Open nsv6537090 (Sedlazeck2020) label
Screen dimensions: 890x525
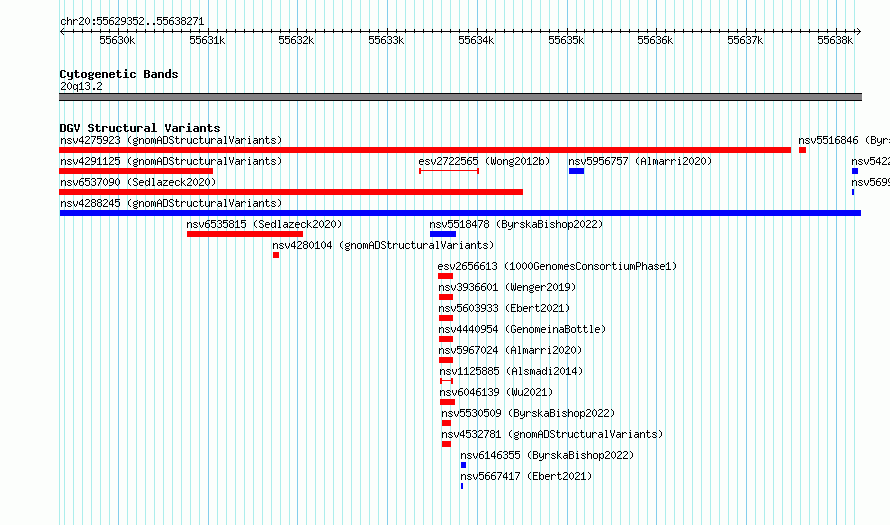tap(138, 182)
